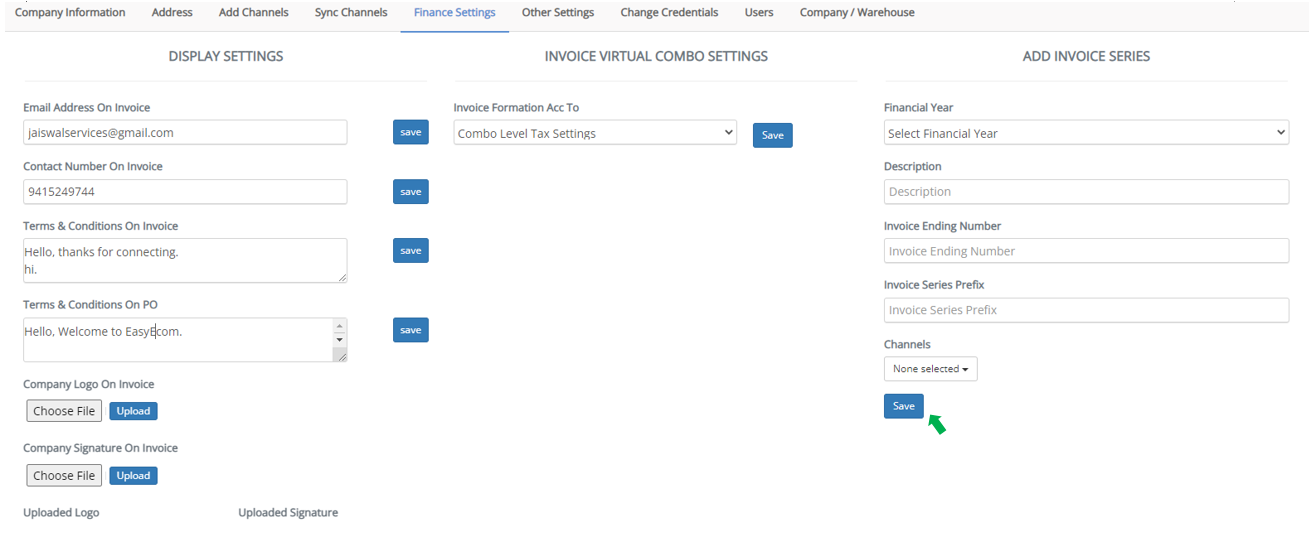The width and height of the screenshot is (1309, 536).
Task: Switch to Change Credentials tab
Action: (x=669, y=13)
